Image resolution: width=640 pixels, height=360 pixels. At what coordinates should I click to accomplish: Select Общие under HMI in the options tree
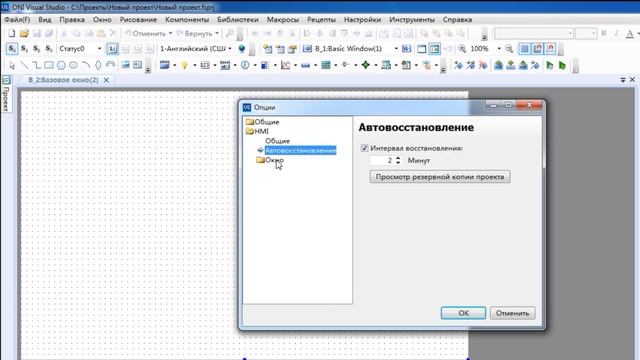(x=278, y=141)
